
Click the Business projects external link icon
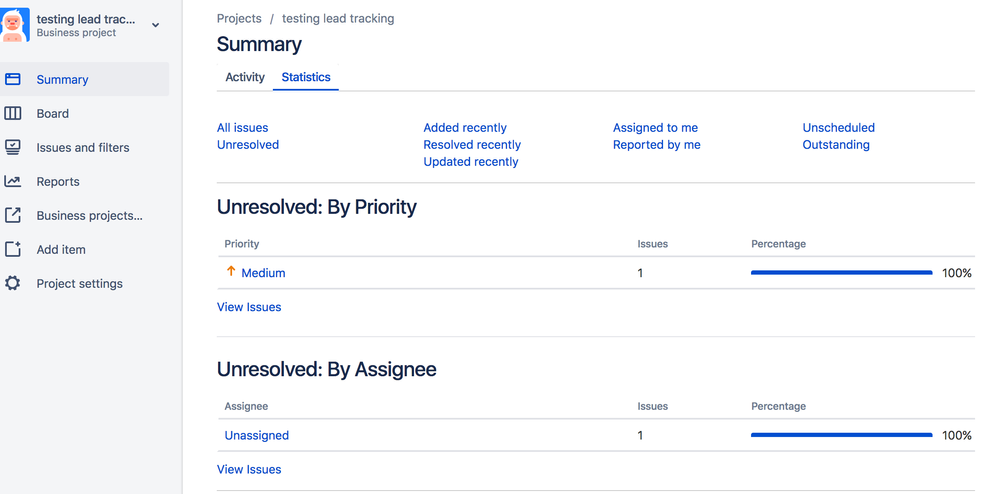coord(13,215)
